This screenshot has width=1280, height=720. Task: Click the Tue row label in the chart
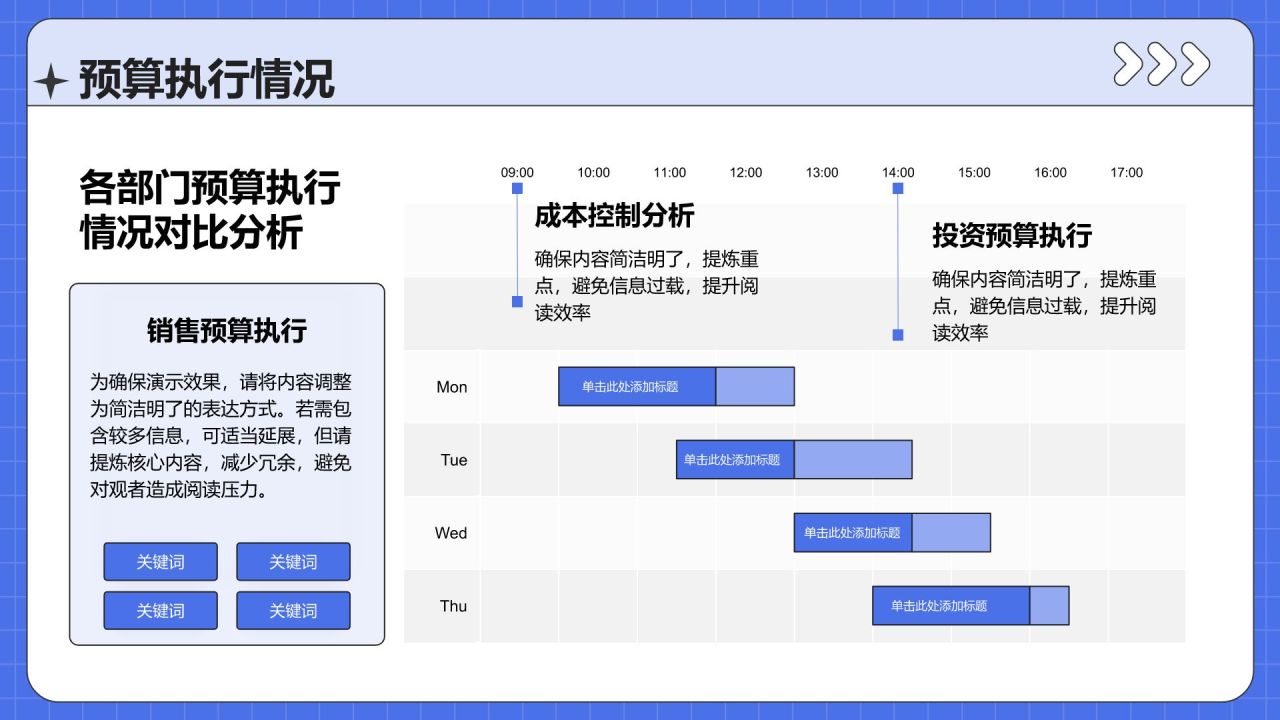click(x=452, y=460)
